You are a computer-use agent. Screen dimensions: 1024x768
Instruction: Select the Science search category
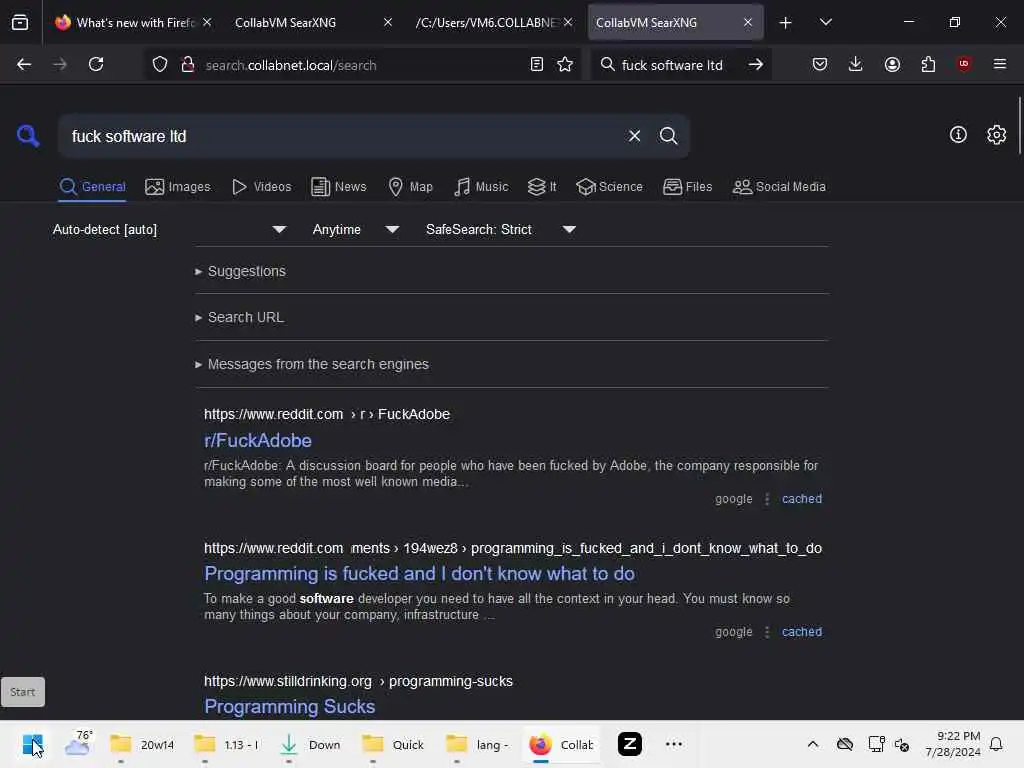pos(609,187)
